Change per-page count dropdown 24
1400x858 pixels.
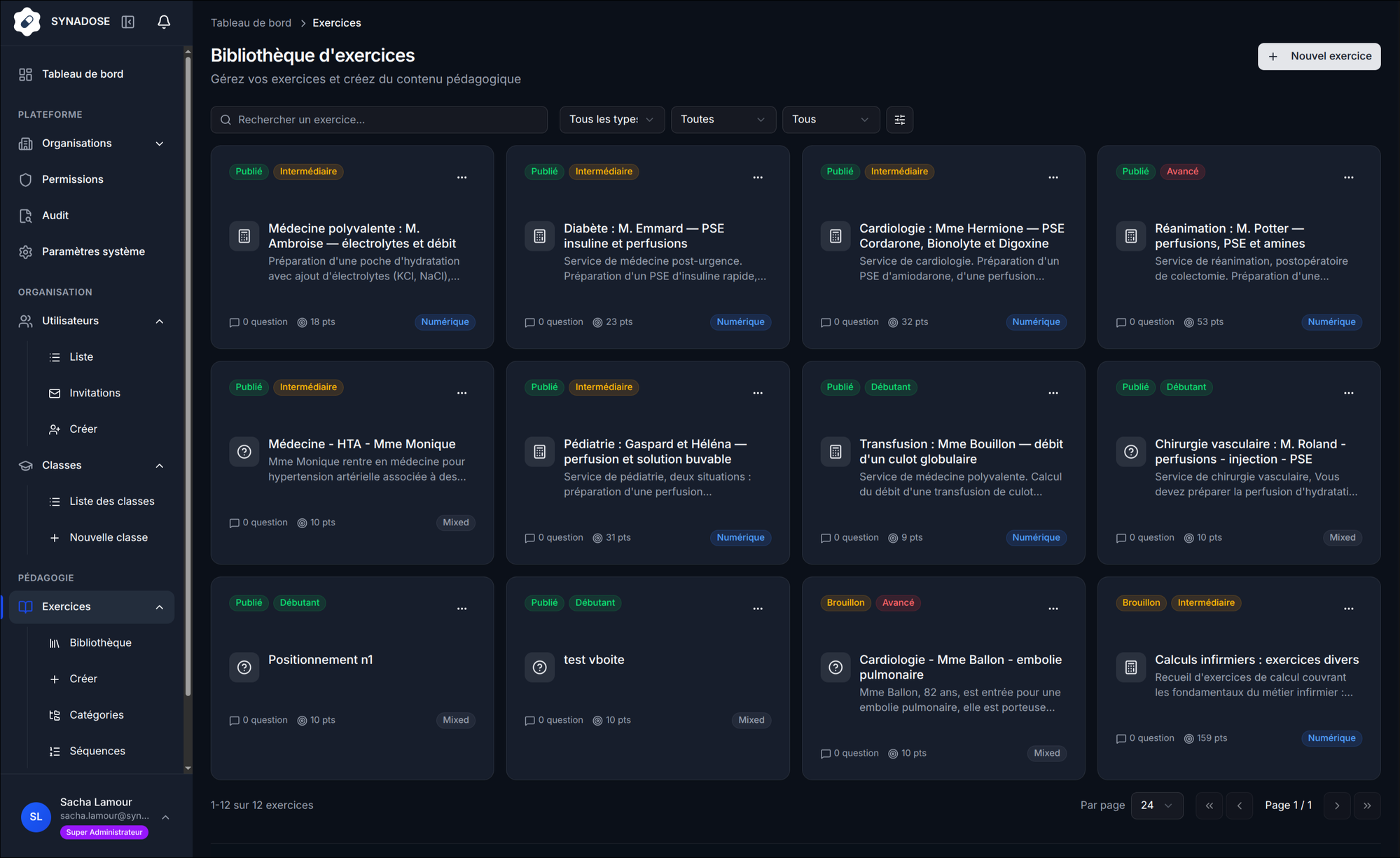click(1157, 805)
